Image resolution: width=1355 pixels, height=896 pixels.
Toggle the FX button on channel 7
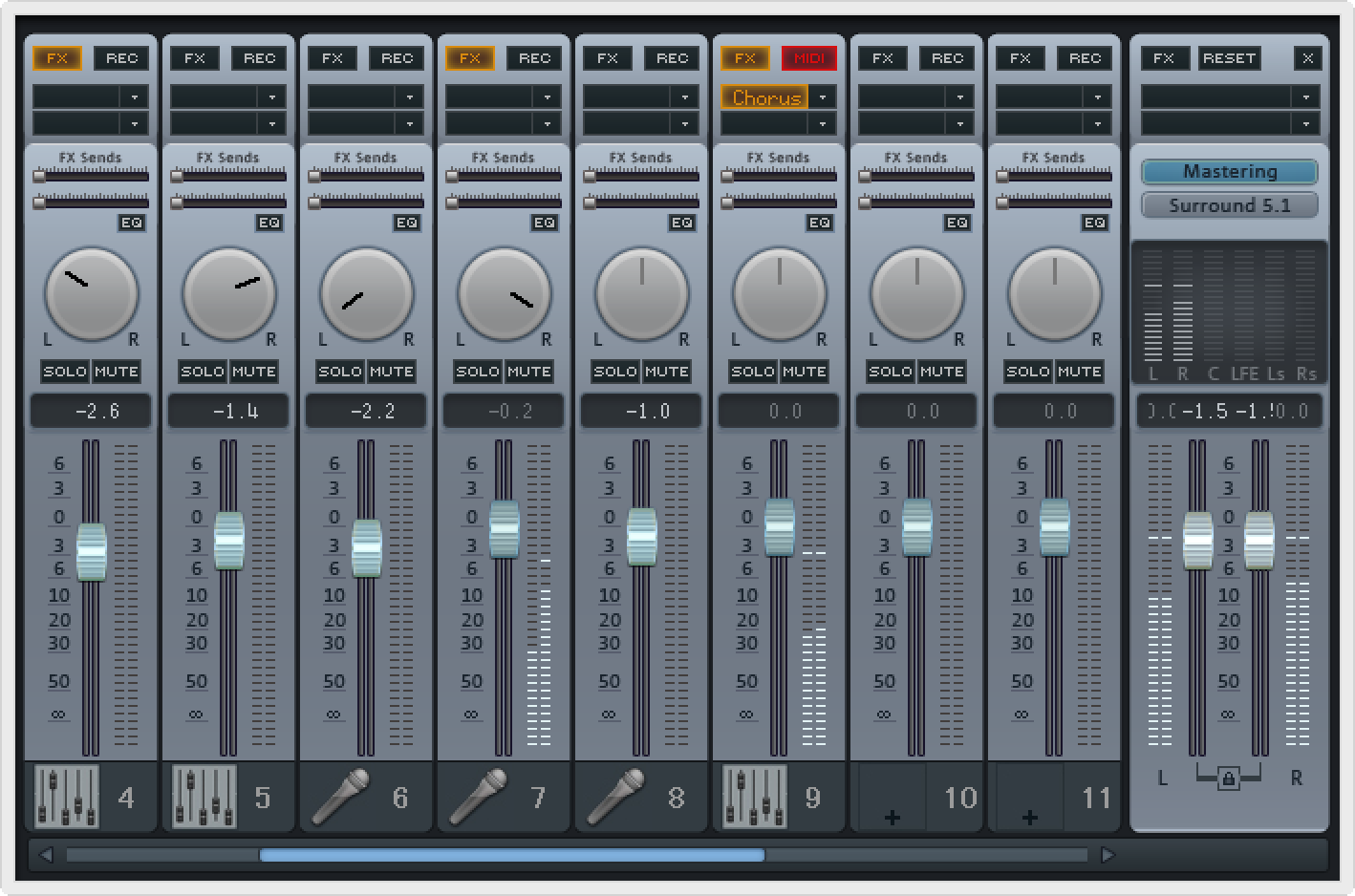coord(470,58)
